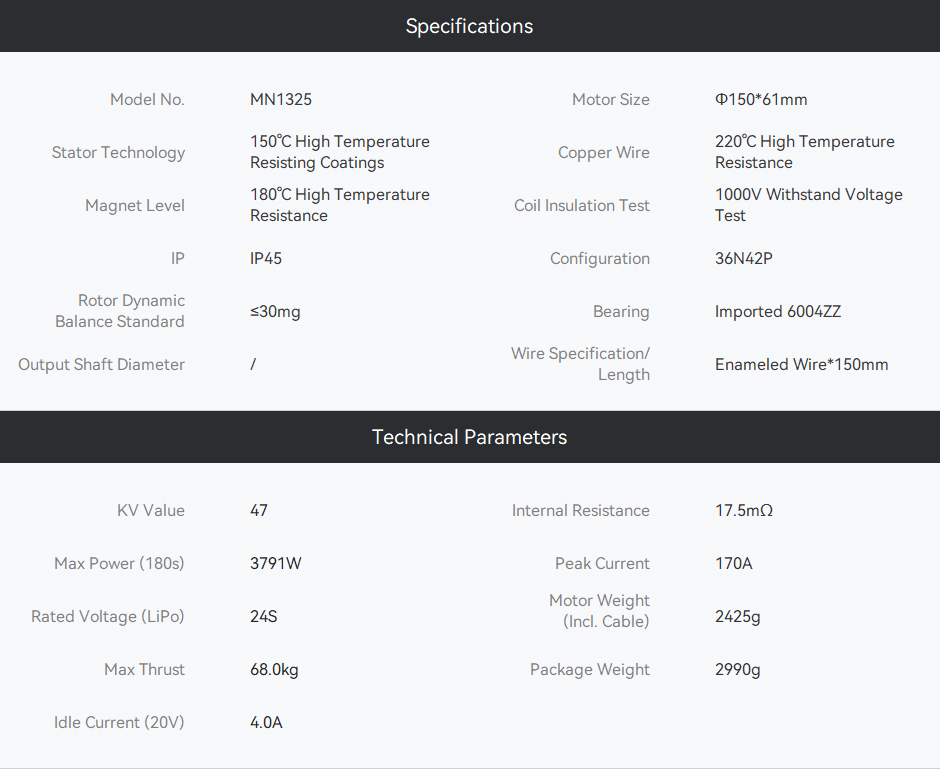This screenshot has height=769, width=940.
Task: Click the ≤30mg rotor balance value
Action: 275,312
